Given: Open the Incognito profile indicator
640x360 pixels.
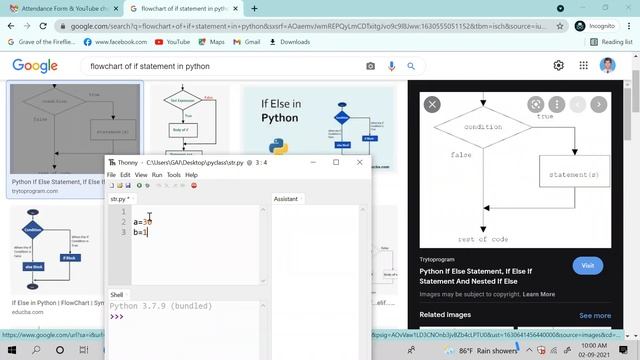Looking at the screenshot, I should tap(595, 26).
